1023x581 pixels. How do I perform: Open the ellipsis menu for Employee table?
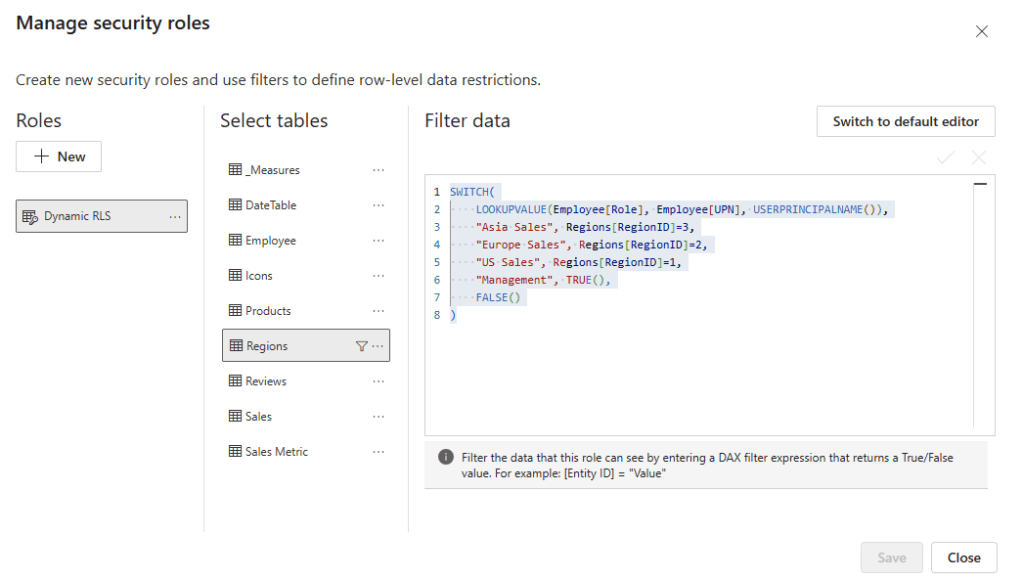pos(378,241)
